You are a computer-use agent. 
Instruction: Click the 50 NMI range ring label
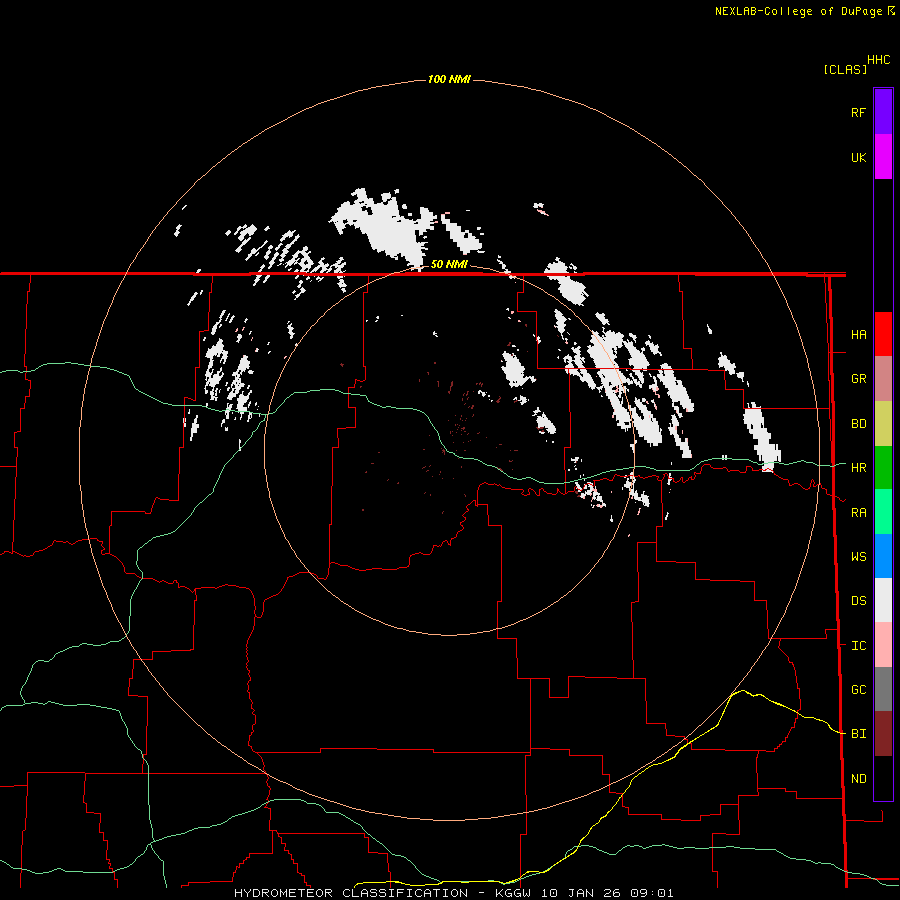pyautogui.click(x=449, y=264)
